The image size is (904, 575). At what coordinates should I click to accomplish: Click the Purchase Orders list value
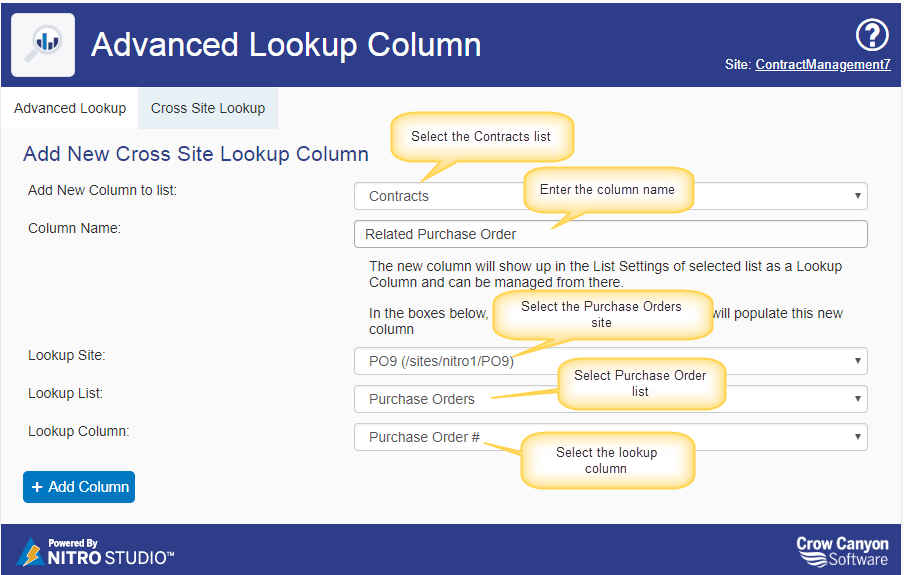click(421, 399)
